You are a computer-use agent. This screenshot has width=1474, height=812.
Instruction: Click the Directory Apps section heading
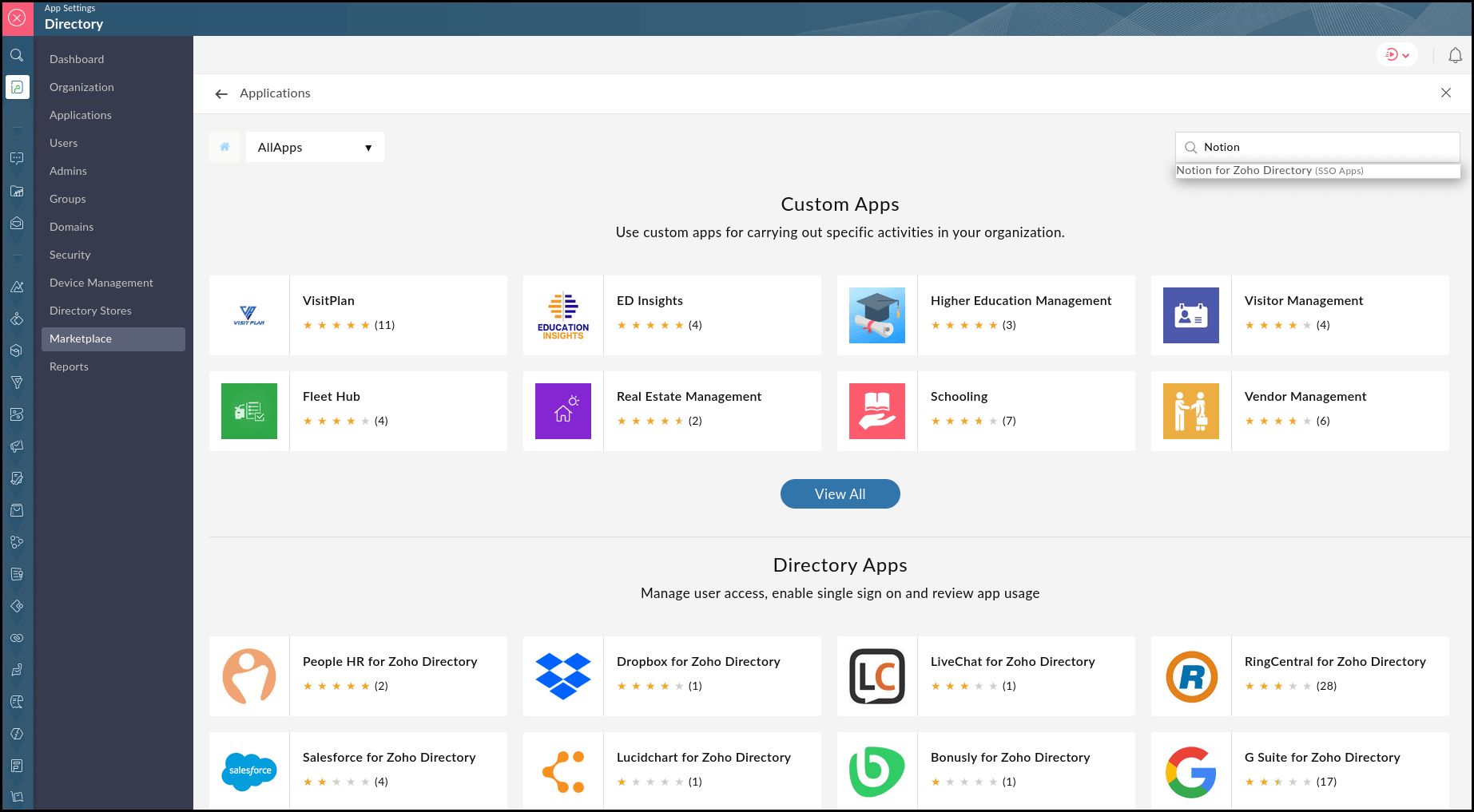pos(840,565)
